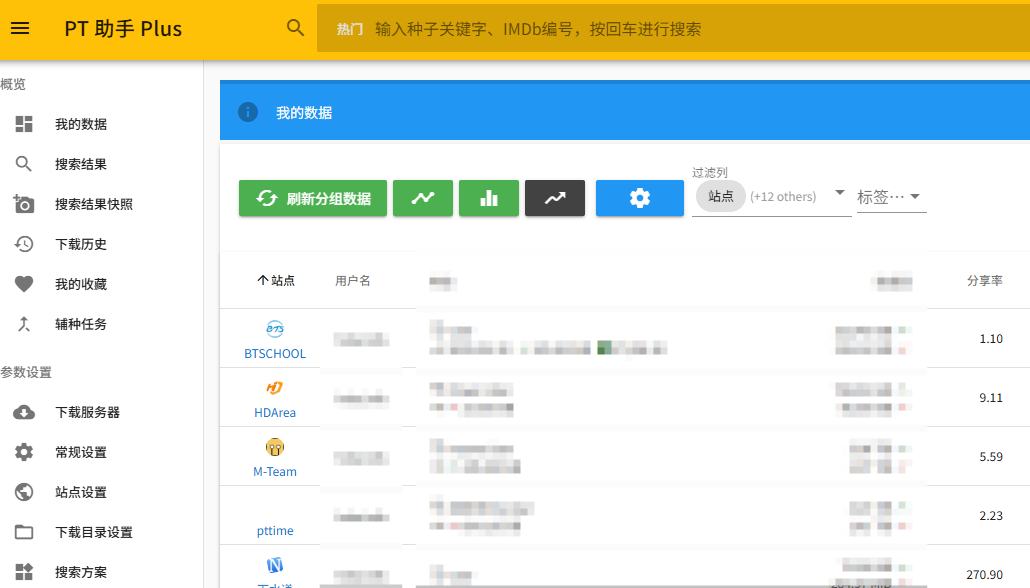Click the info icon beside 我的数据 header
This screenshot has height=588, width=1030.
[x=248, y=112]
